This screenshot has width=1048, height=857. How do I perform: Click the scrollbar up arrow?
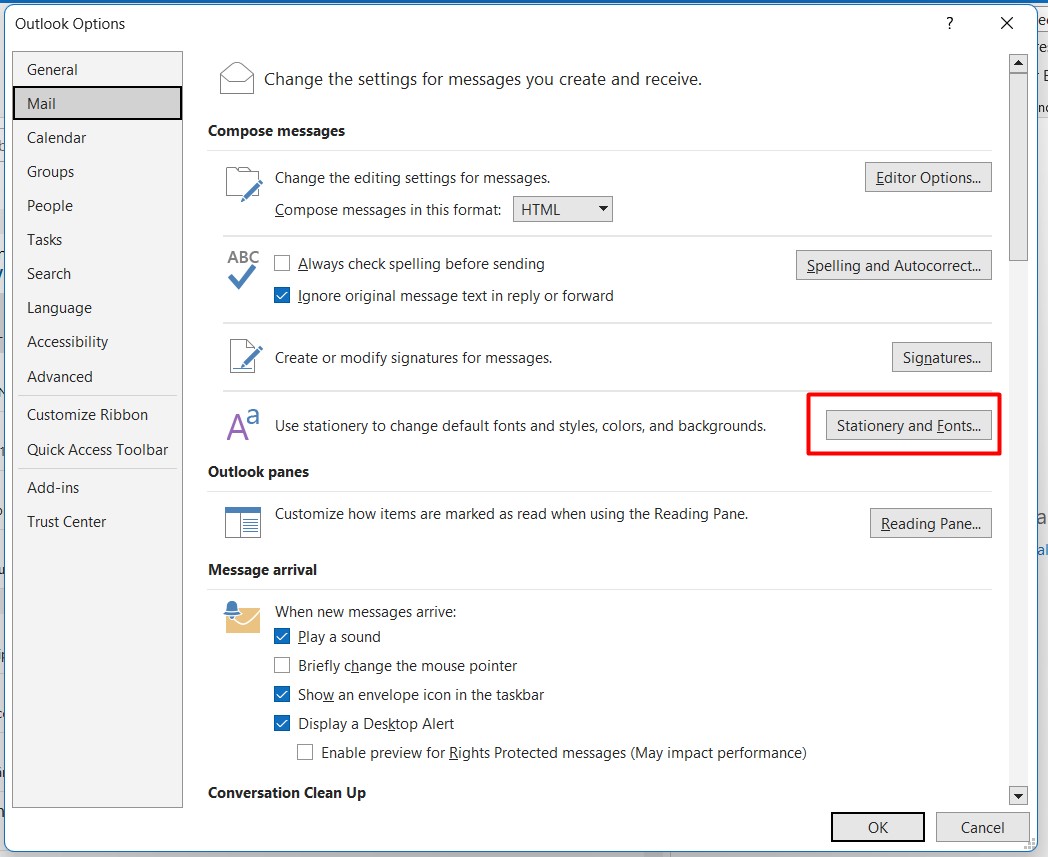coord(1019,64)
